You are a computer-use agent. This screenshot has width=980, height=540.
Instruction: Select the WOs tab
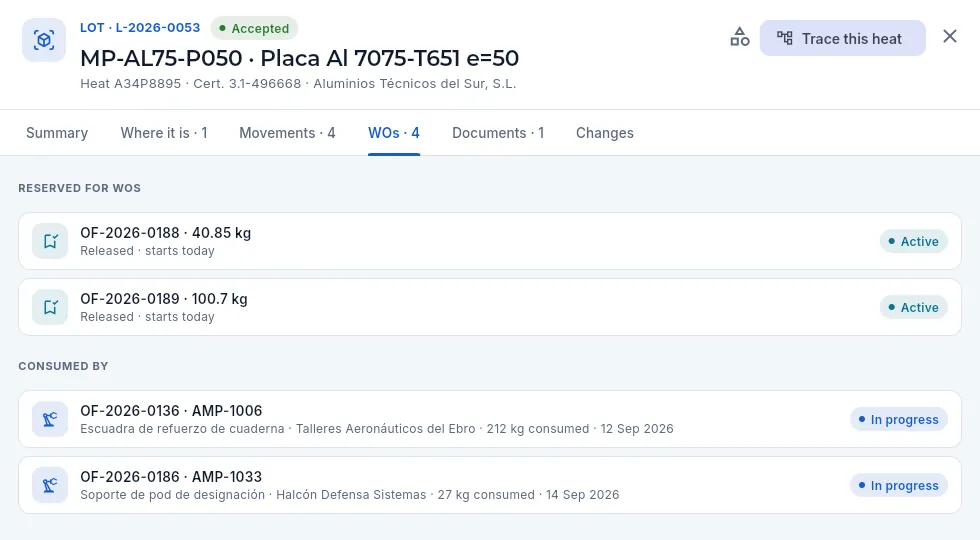coord(394,133)
